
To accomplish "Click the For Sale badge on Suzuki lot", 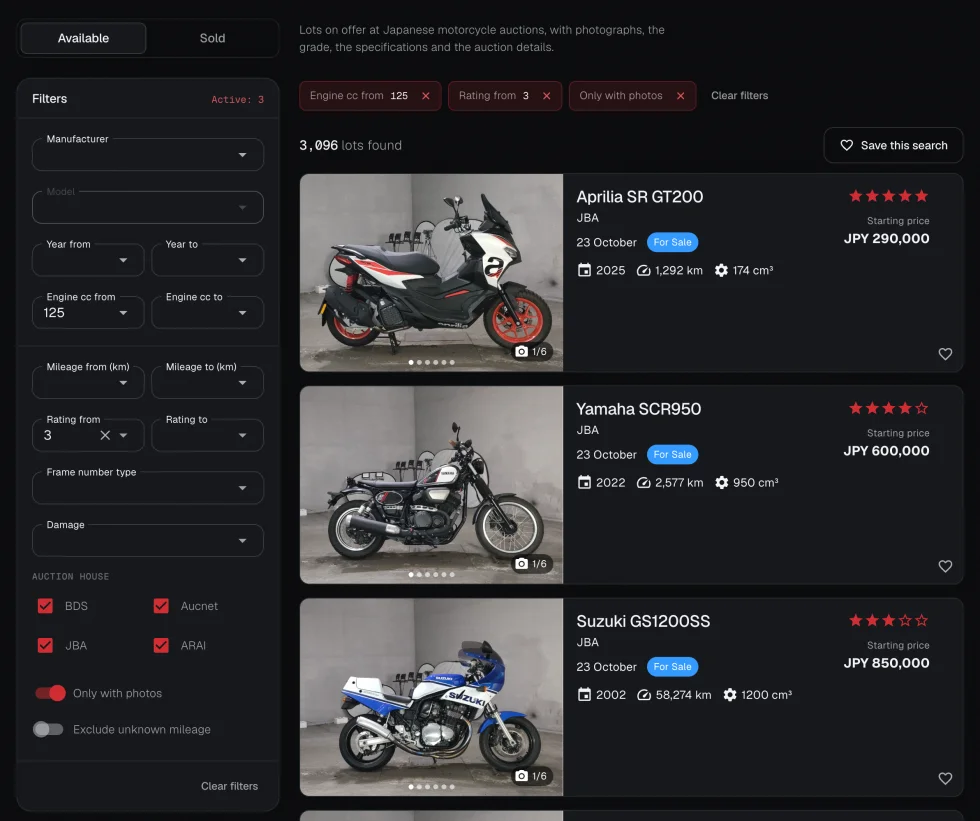I will coord(672,667).
